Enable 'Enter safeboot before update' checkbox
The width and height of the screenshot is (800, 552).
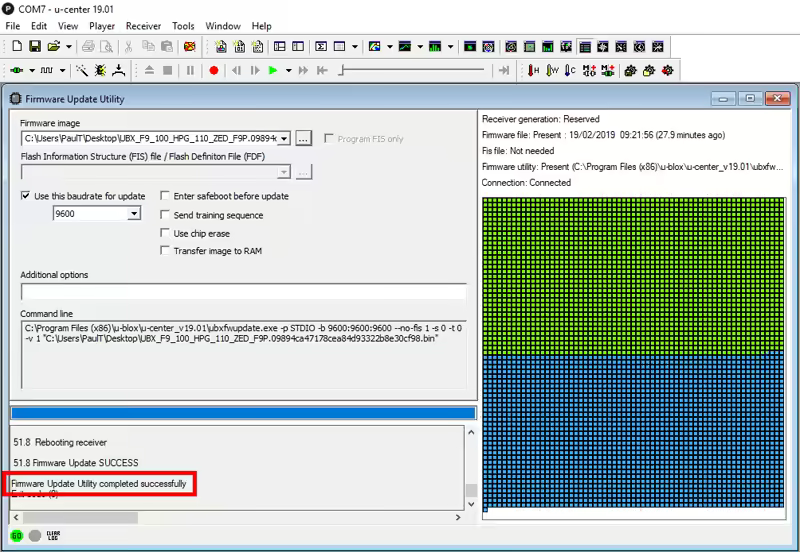click(x=165, y=196)
